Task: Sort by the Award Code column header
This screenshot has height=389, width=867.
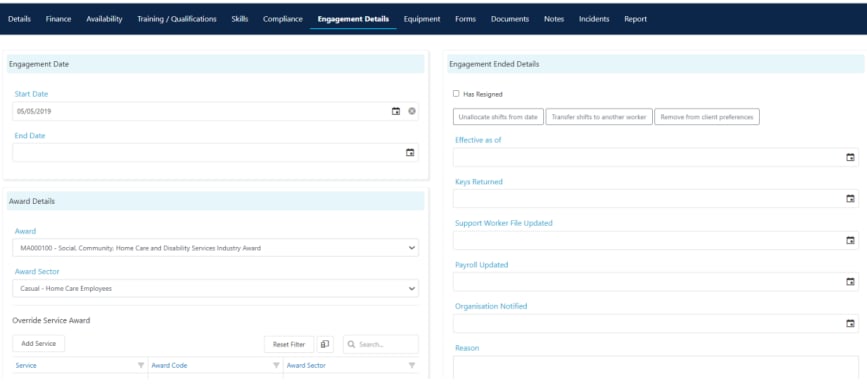Action: (x=169, y=365)
